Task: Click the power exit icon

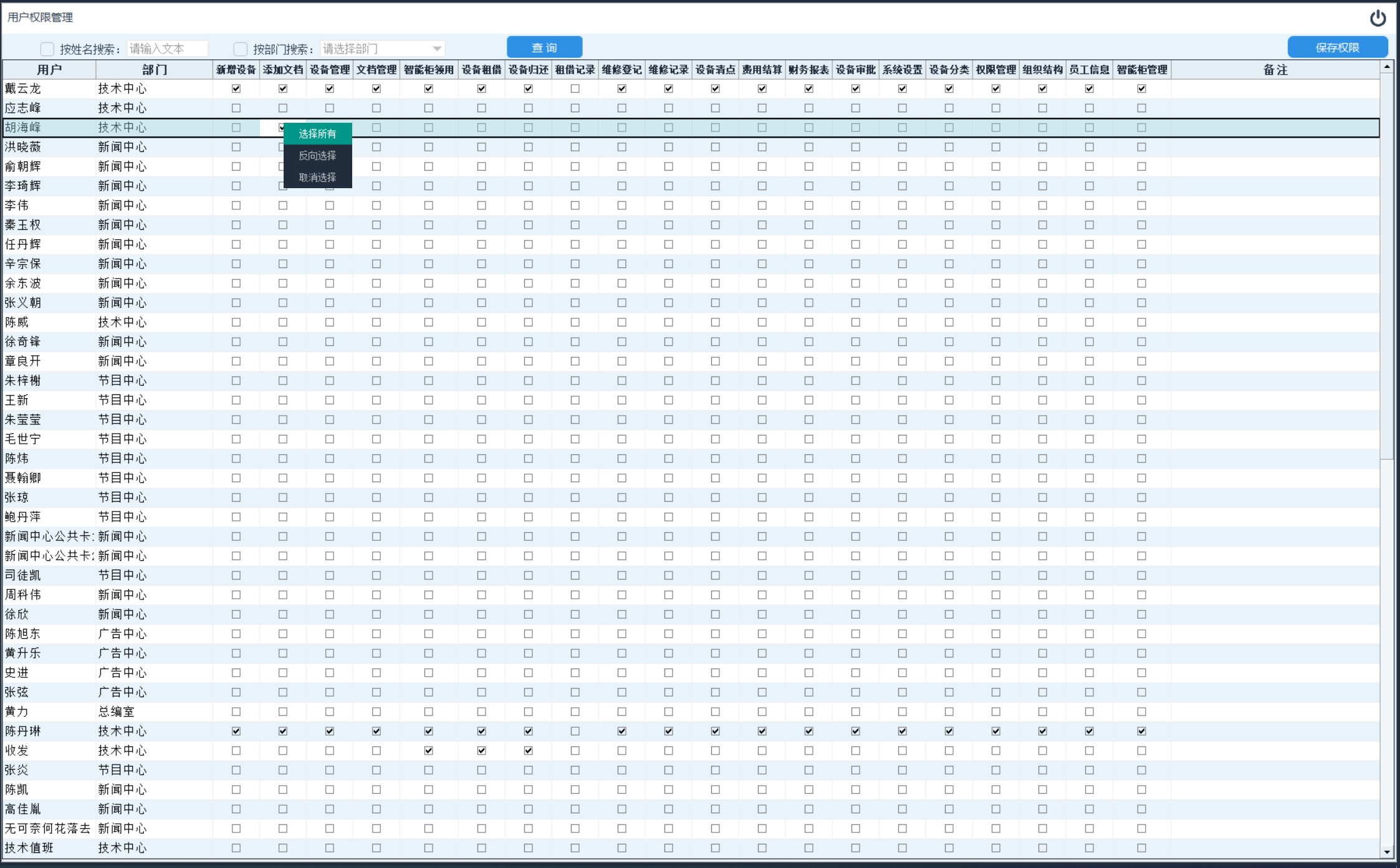Action: [1378, 18]
